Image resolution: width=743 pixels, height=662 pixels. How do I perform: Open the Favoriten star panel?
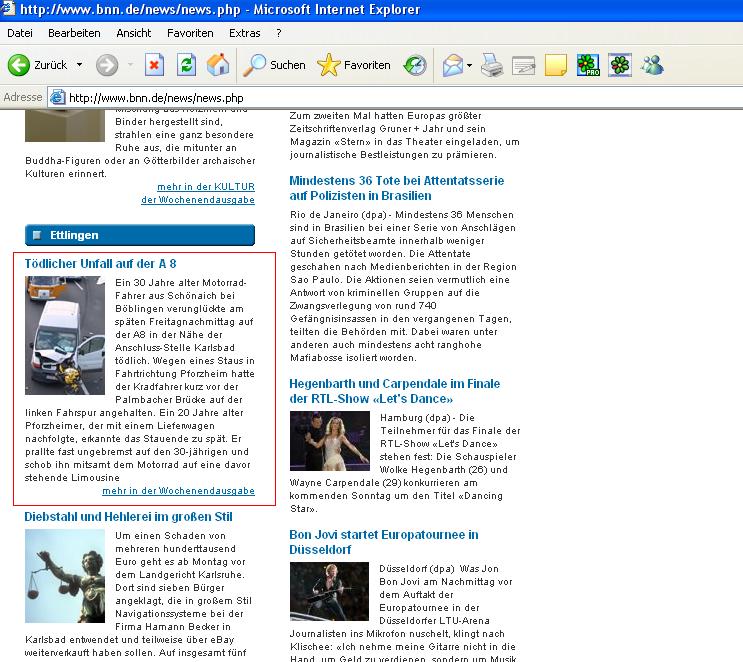coord(354,65)
